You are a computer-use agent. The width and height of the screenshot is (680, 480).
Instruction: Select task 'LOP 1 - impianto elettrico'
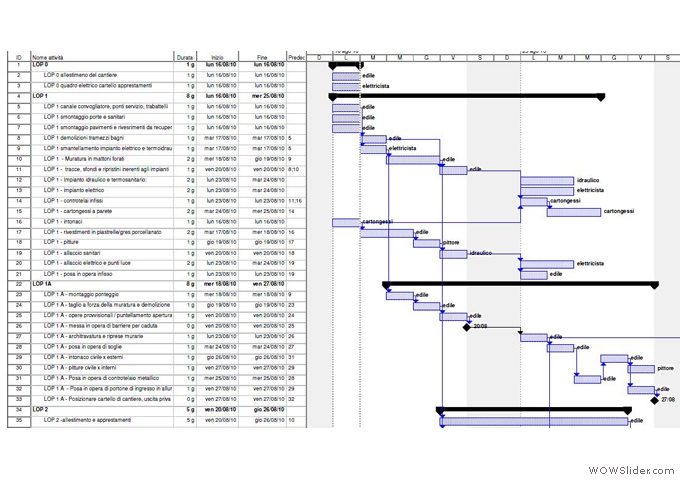click(x=74, y=190)
